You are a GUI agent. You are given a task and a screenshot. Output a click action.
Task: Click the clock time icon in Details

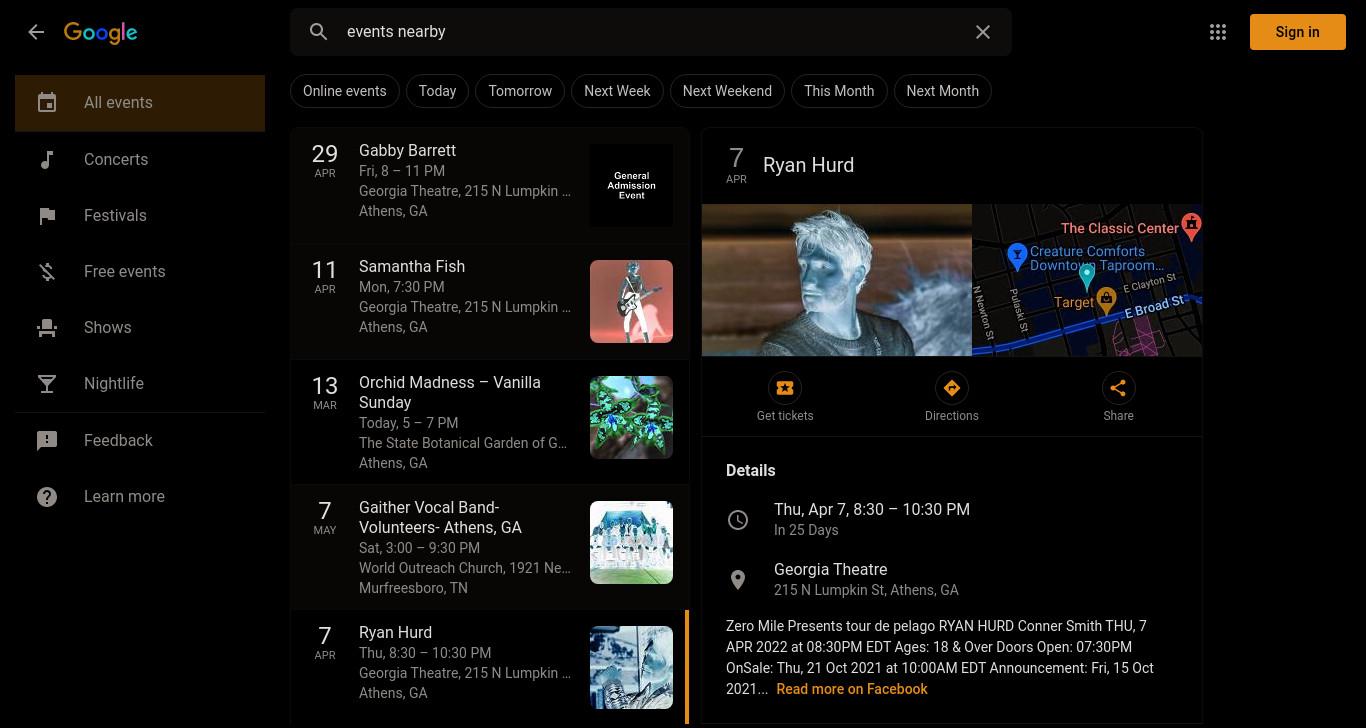738,519
